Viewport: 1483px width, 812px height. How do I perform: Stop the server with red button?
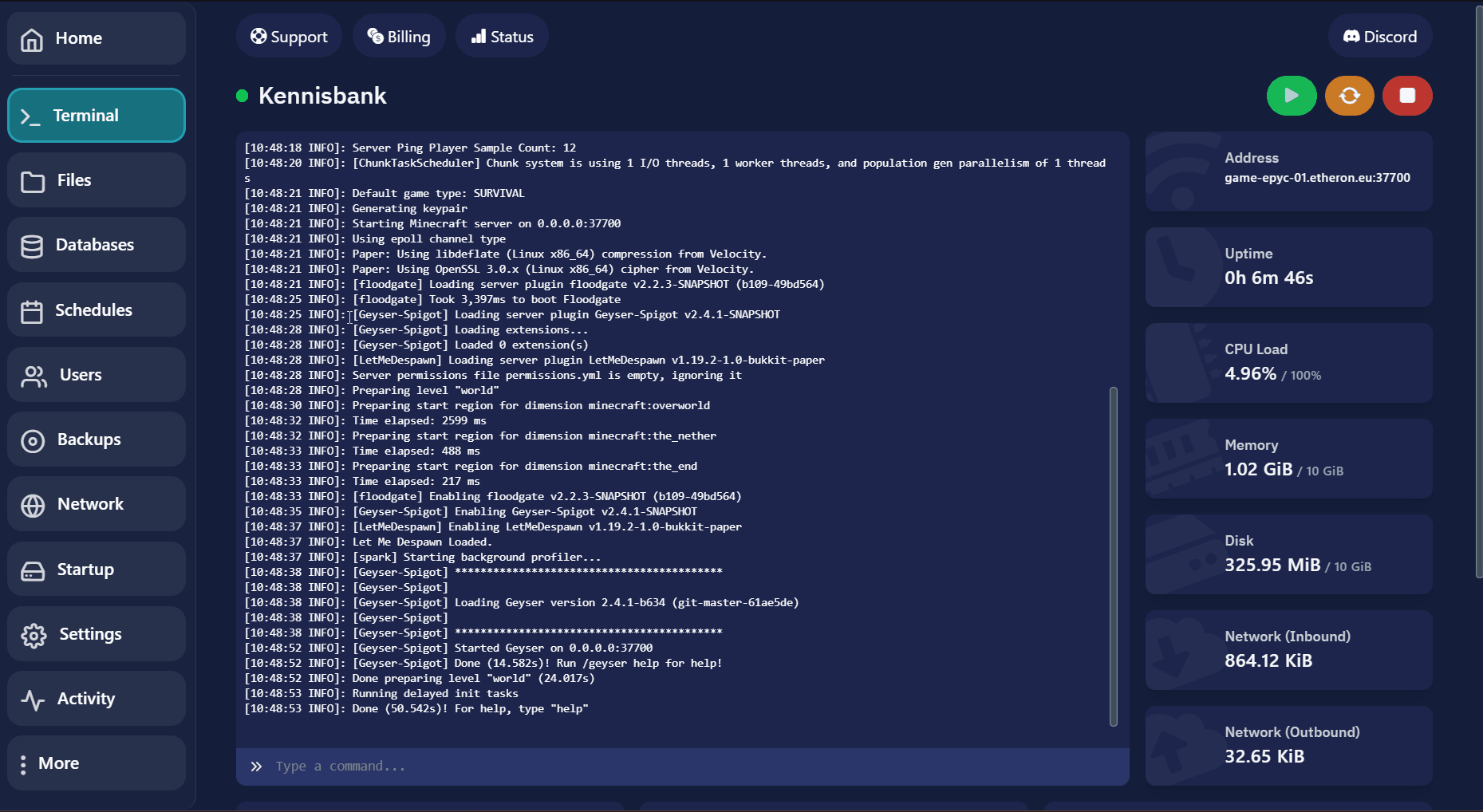pyautogui.click(x=1406, y=96)
